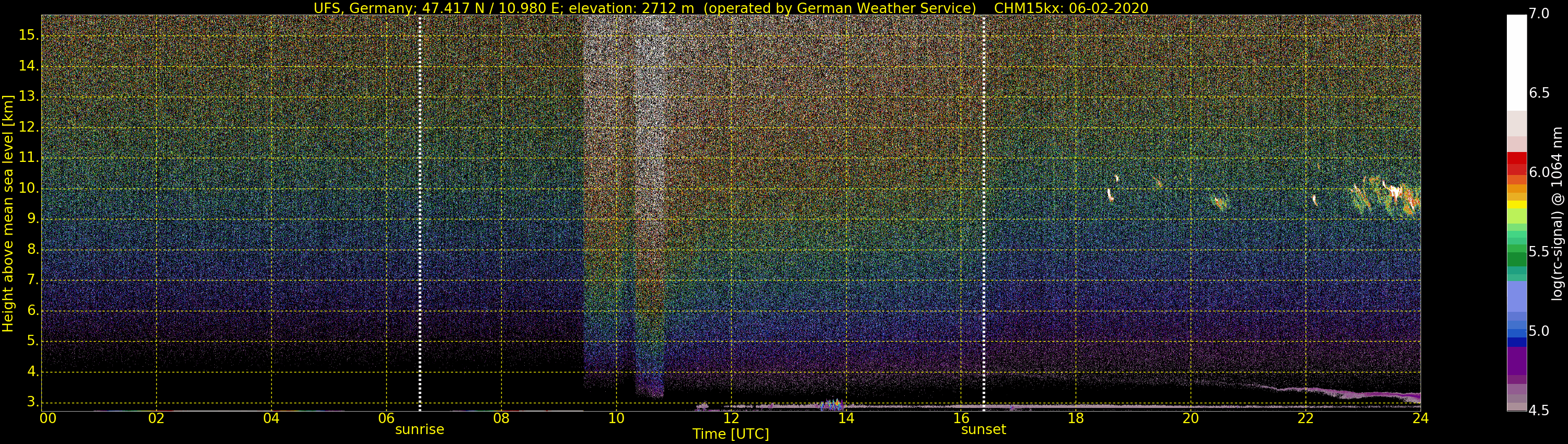Click the '7.' height tick label
Image resolution: width=1568 pixels, height=444 pixels.
tap(33, 280)
